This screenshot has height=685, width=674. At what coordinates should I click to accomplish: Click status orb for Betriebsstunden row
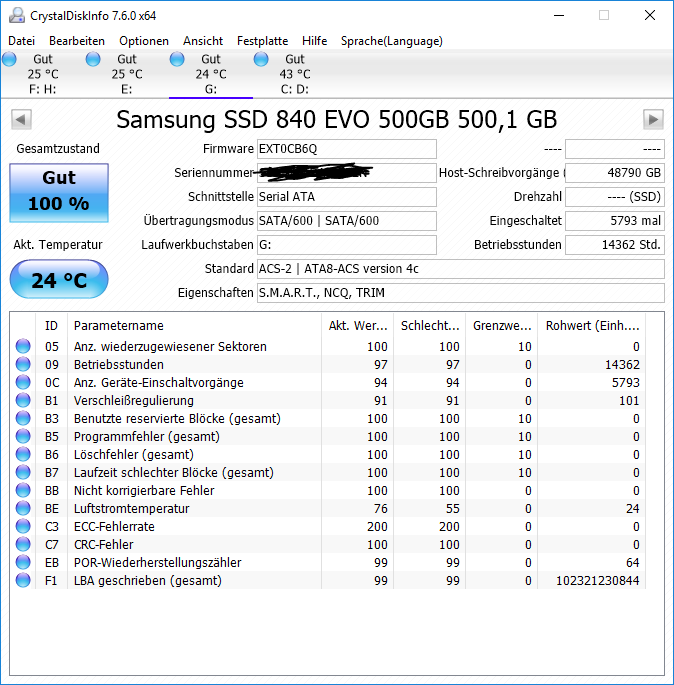tap(23, 364)
